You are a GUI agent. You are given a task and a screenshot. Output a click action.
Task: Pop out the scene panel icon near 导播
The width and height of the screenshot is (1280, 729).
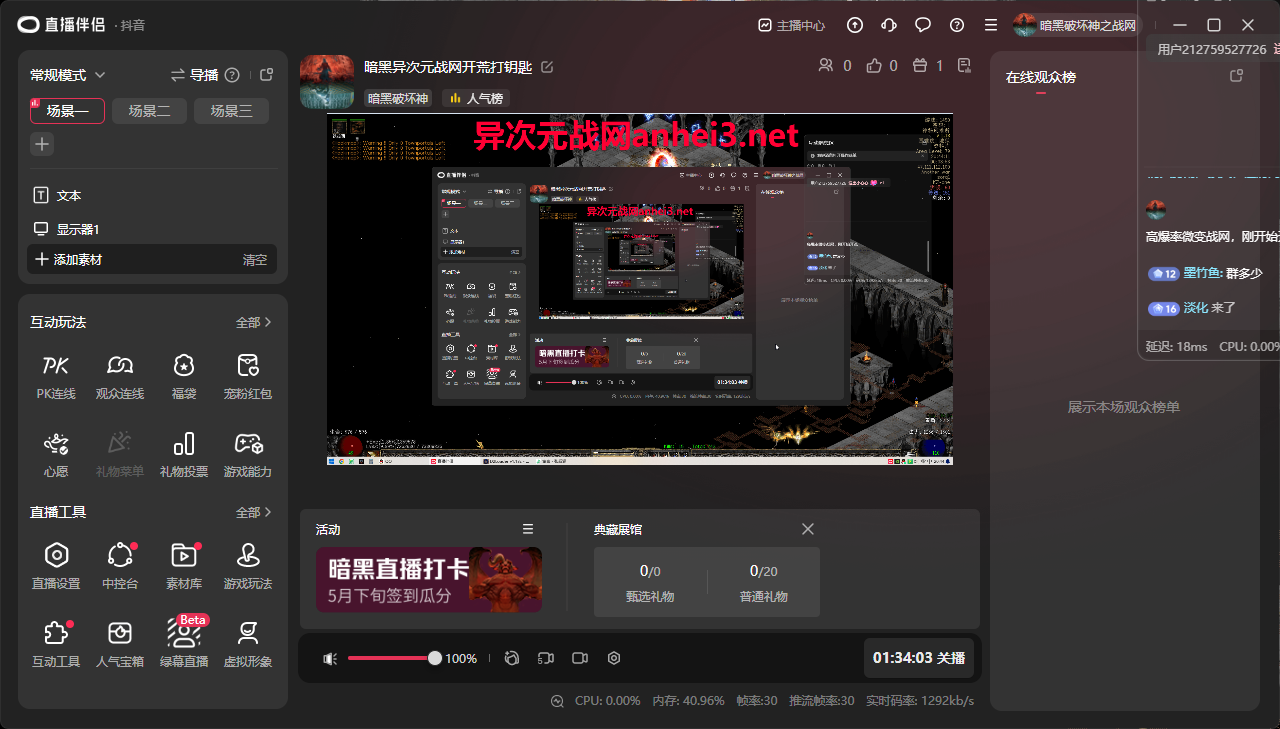[266, 74]
